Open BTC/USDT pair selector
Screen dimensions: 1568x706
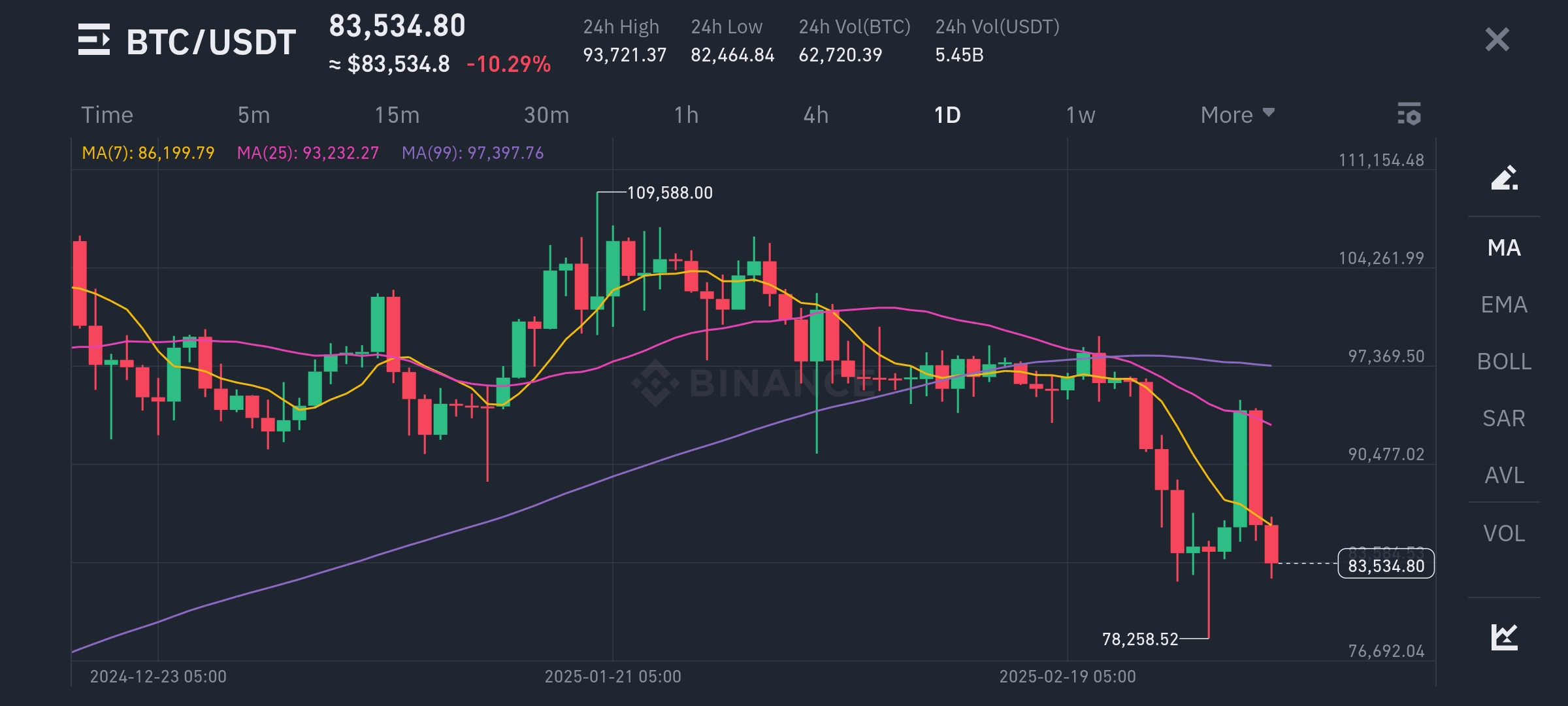210,42
